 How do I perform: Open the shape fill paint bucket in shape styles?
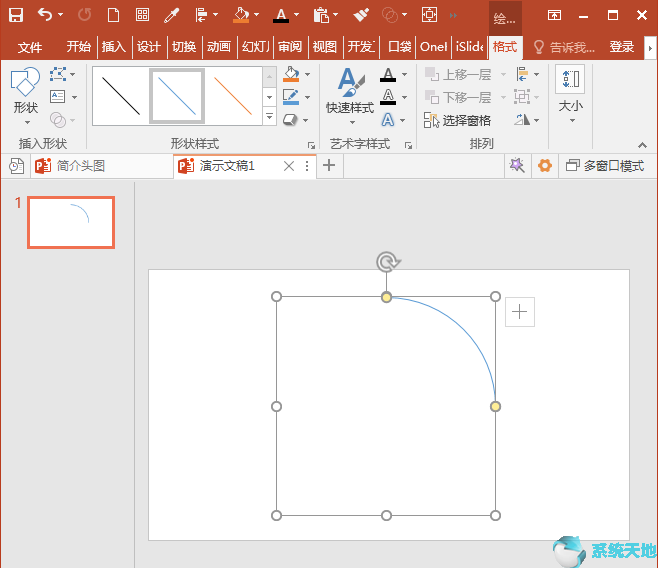coord(291,74)
